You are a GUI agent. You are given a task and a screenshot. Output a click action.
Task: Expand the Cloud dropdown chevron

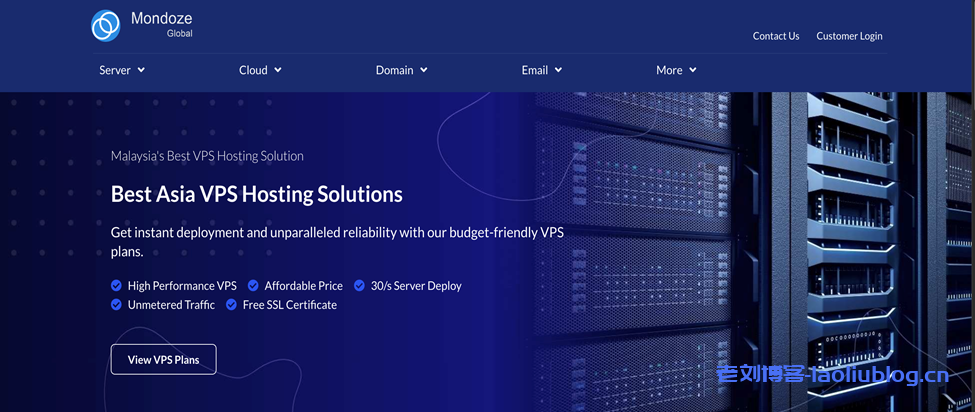(x=278, y=70)
